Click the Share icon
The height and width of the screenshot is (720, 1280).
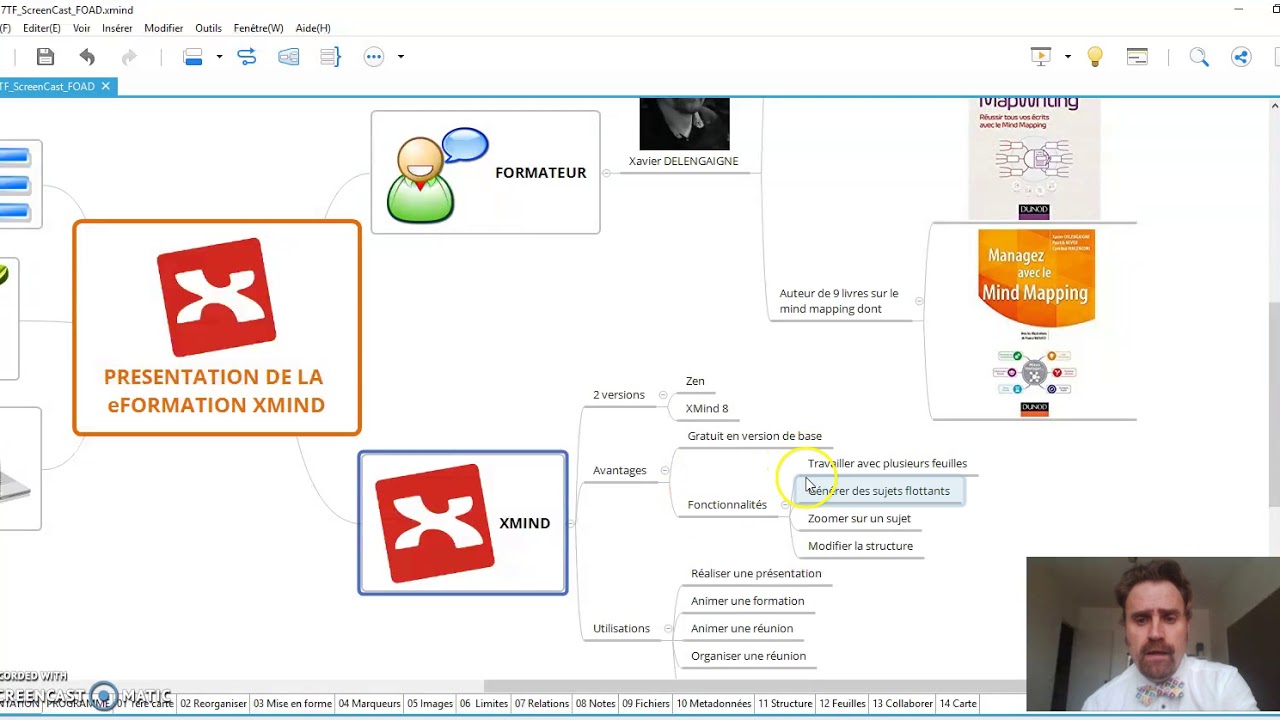[x=1241, y=57]
